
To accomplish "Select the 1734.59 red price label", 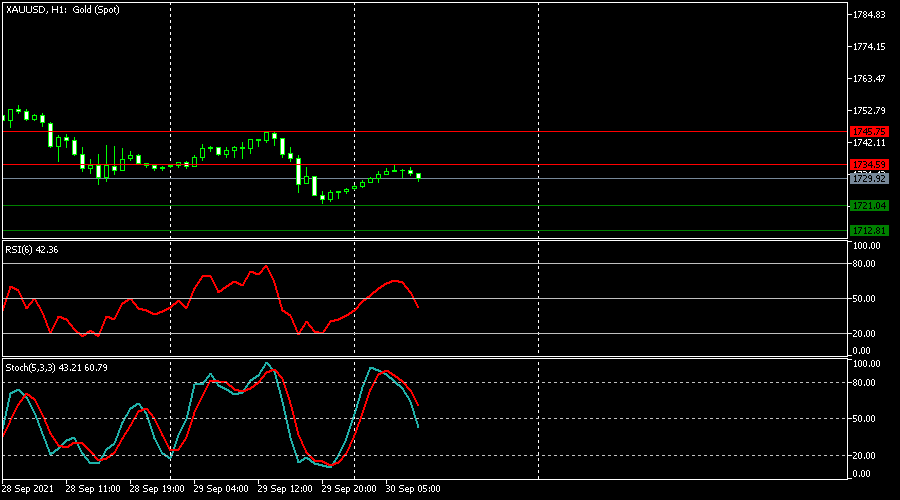I will click(x=869, y=165).
